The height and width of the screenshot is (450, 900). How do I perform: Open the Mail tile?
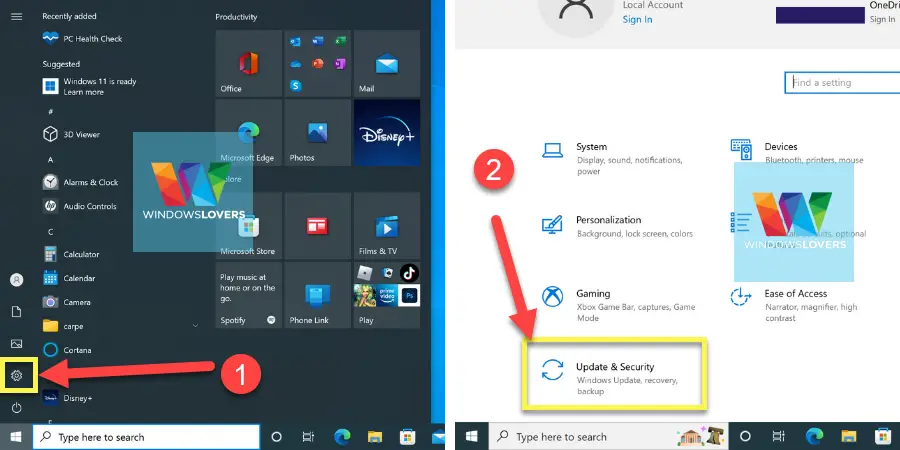point(387,63)
